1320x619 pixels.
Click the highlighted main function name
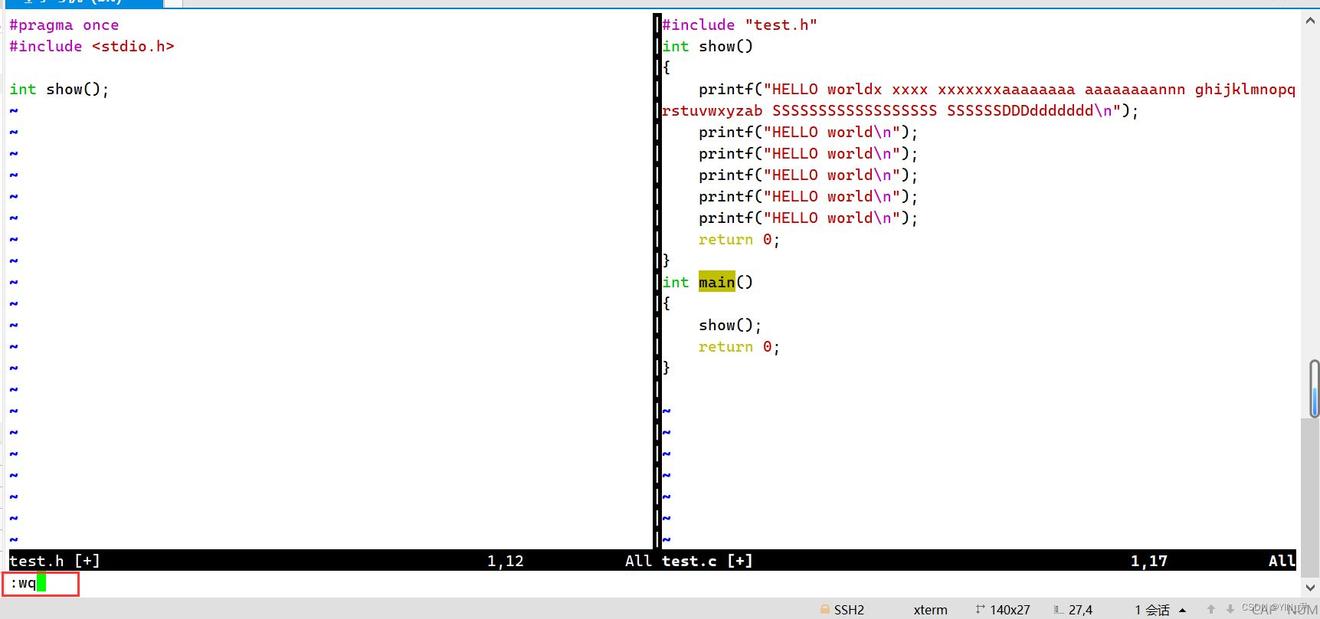click(x=716, y=282)
